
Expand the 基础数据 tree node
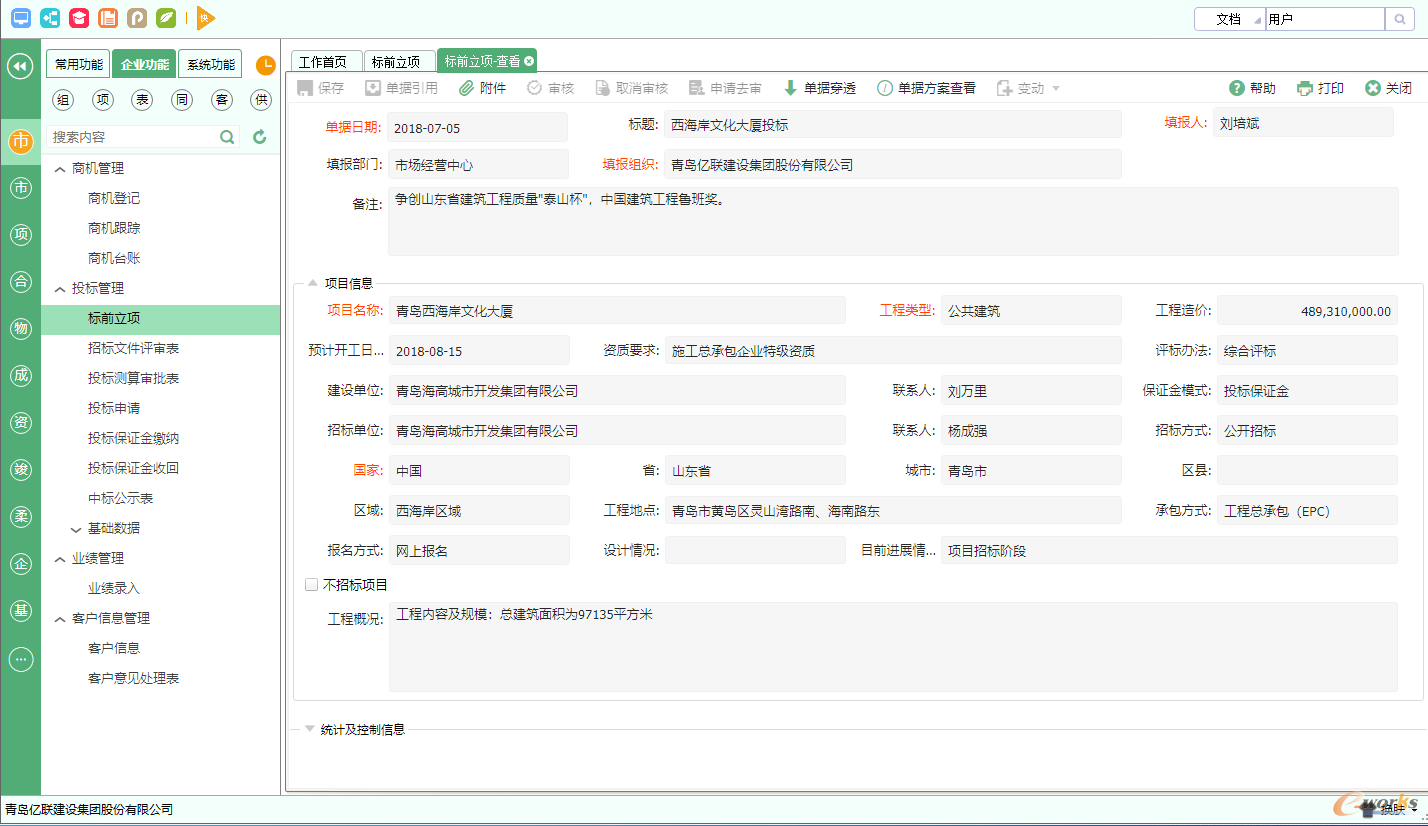tap(76, 529)
